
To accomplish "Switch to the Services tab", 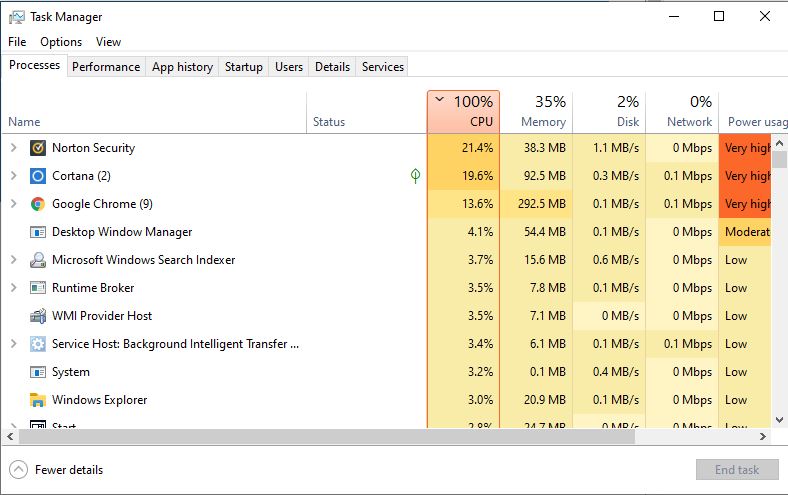I will [383, 67].
